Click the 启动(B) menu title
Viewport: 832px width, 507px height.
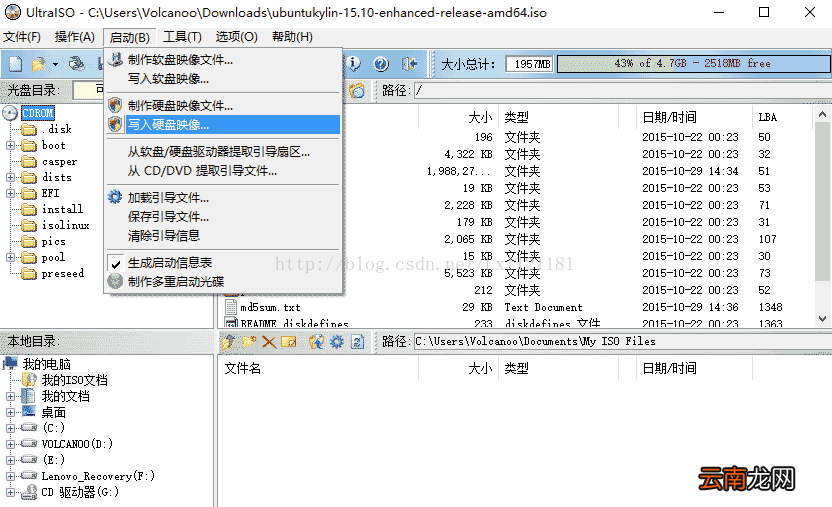[129, 37]
